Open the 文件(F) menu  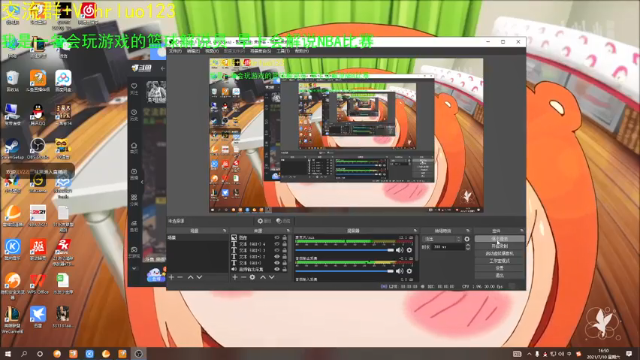point(175,51)
